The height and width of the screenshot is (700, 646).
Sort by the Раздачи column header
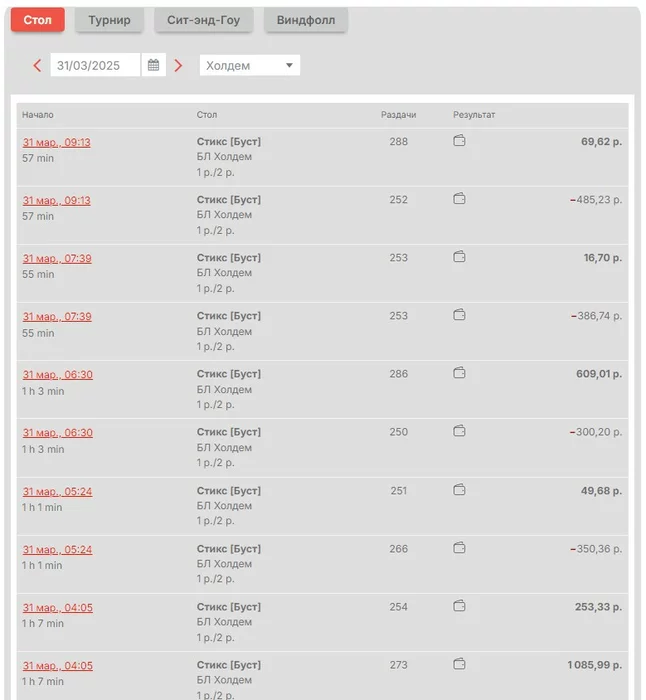pyautogui.click(x=398, y=115)
